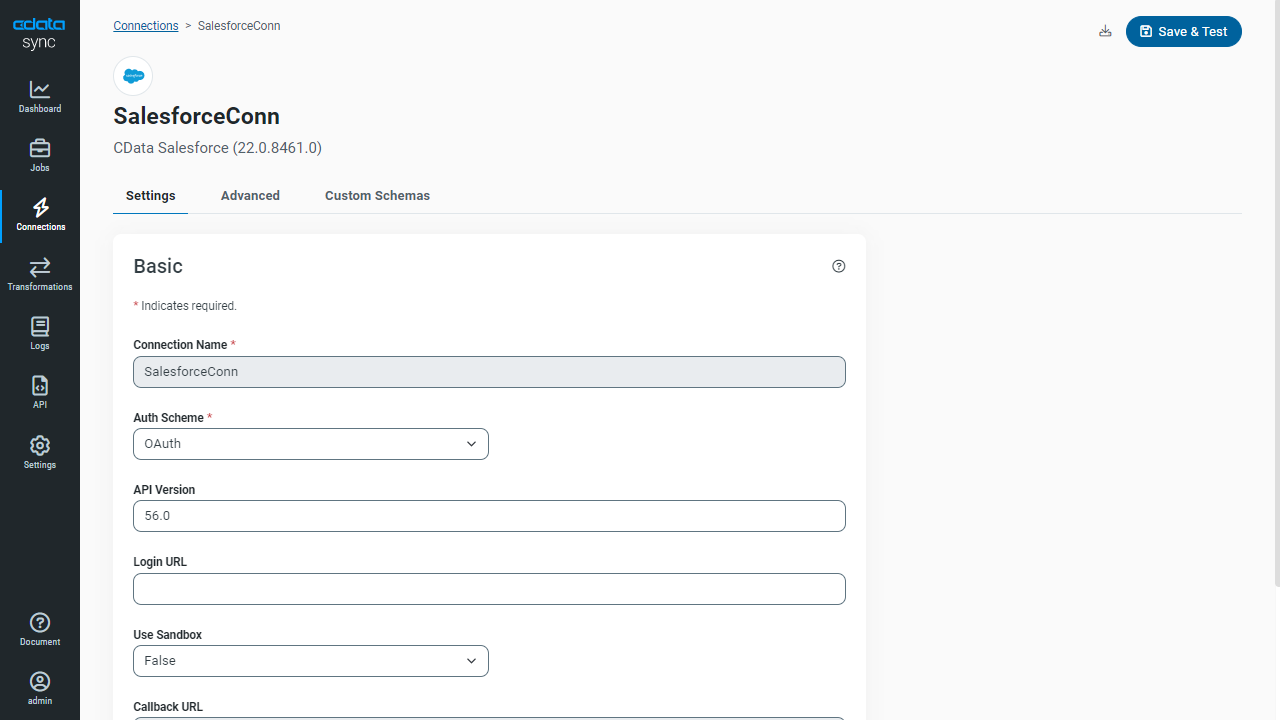Expand the Auth Scheme dropdown
Image resolution: width=1280 pixels, height=720 pixels.
(x=311, y=444)
